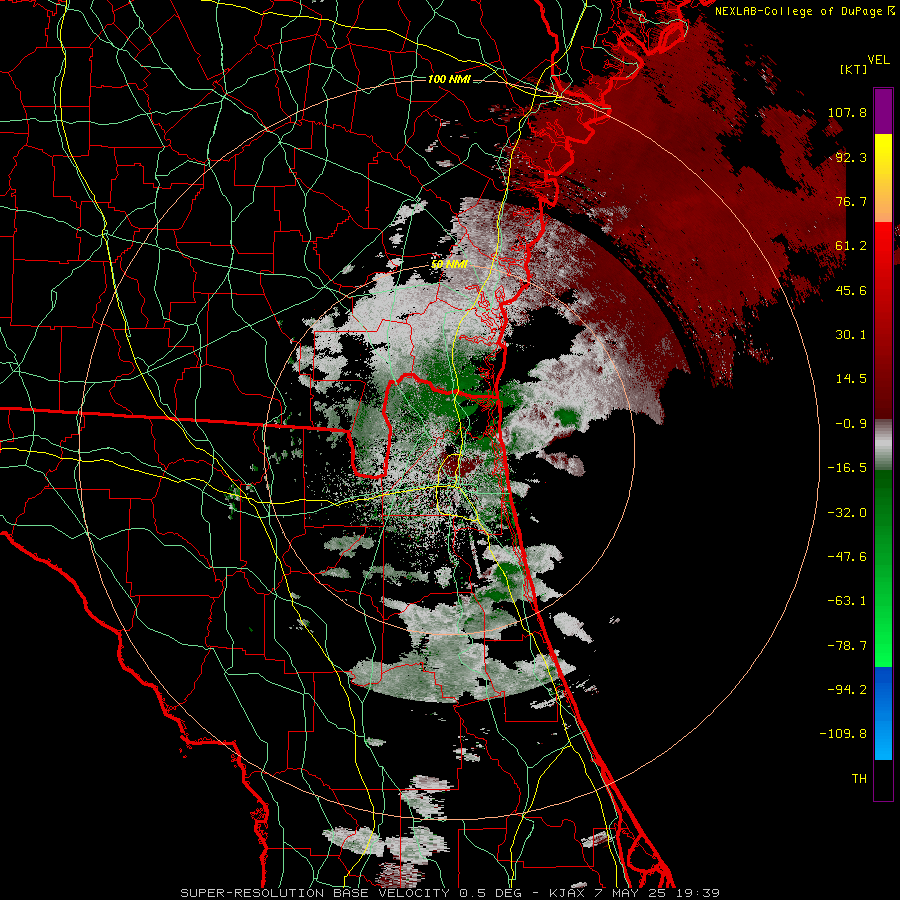Screen dimensions: 900x900
Task: Select the -78.7 velocity scale value
Action: 847,646
